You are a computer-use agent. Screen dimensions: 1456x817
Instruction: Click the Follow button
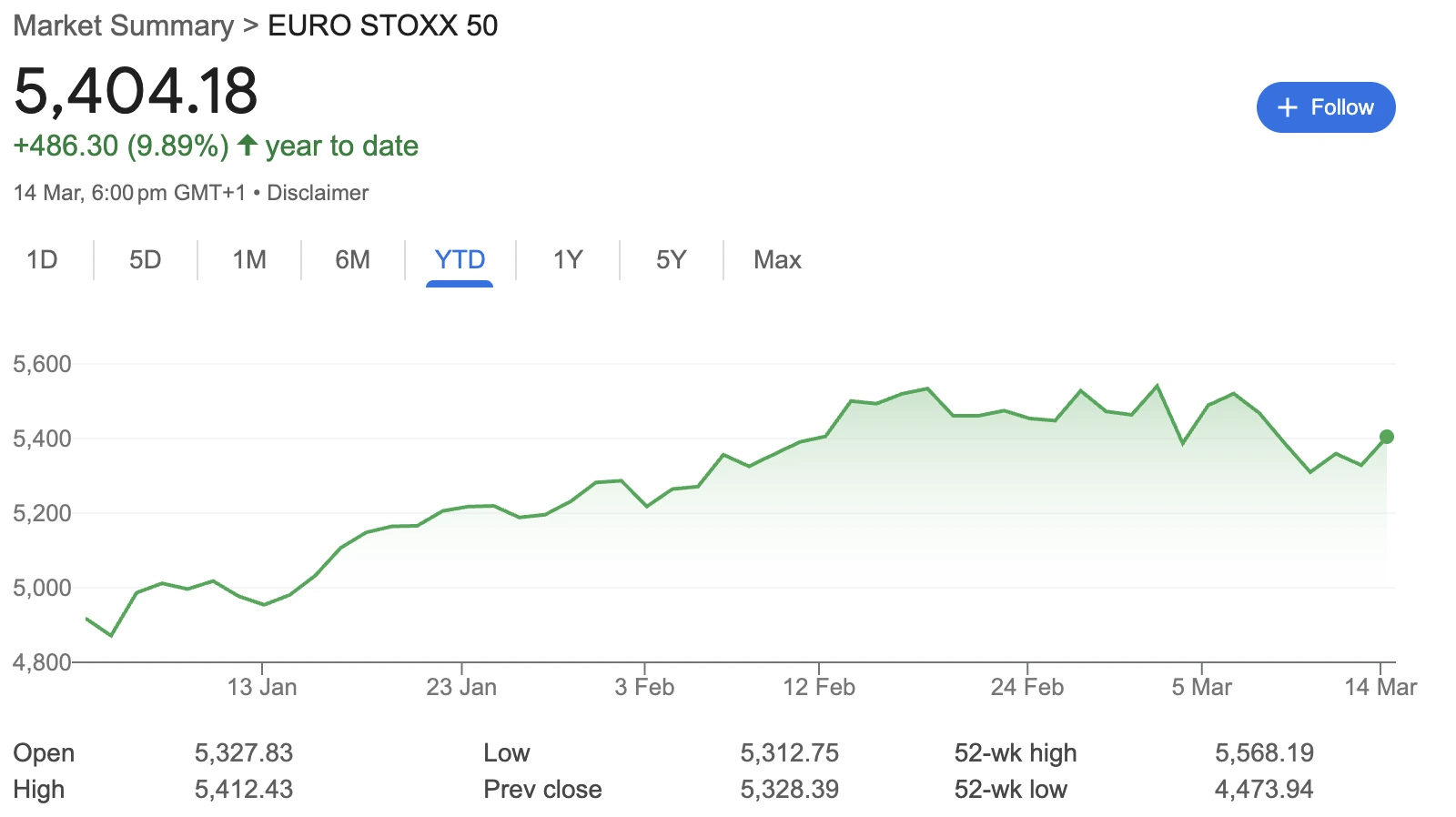coord(1326,107)
